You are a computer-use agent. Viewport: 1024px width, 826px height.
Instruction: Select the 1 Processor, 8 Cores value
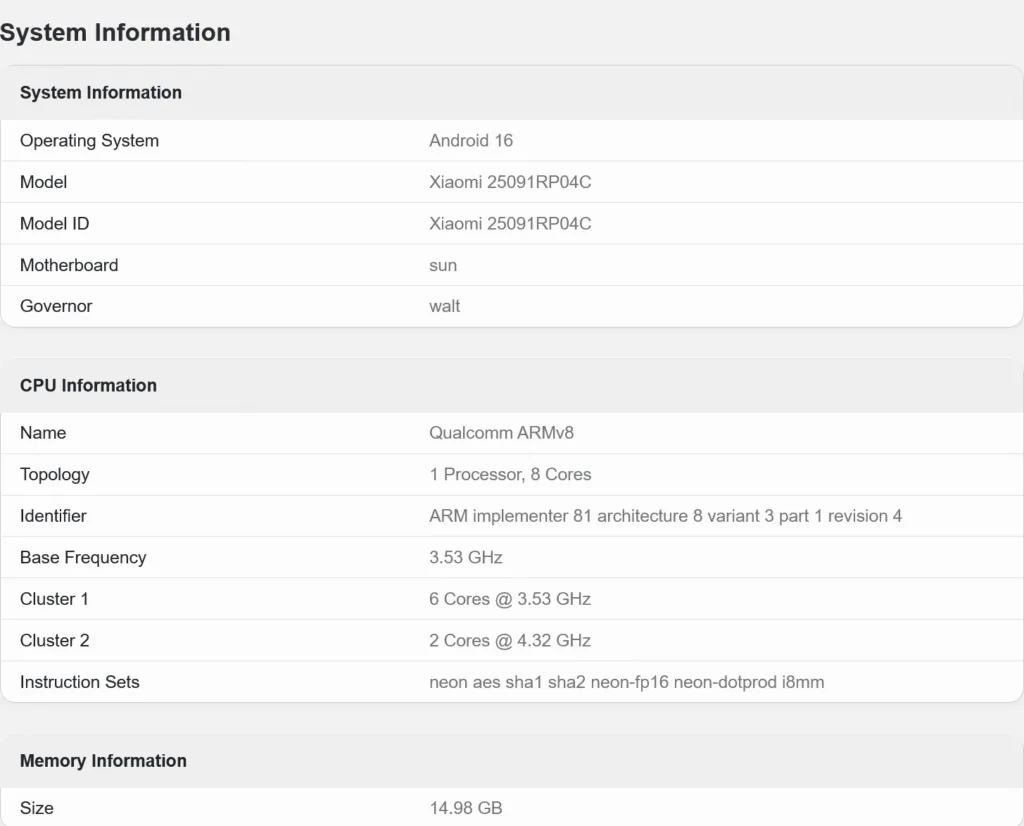click(510, 475)
